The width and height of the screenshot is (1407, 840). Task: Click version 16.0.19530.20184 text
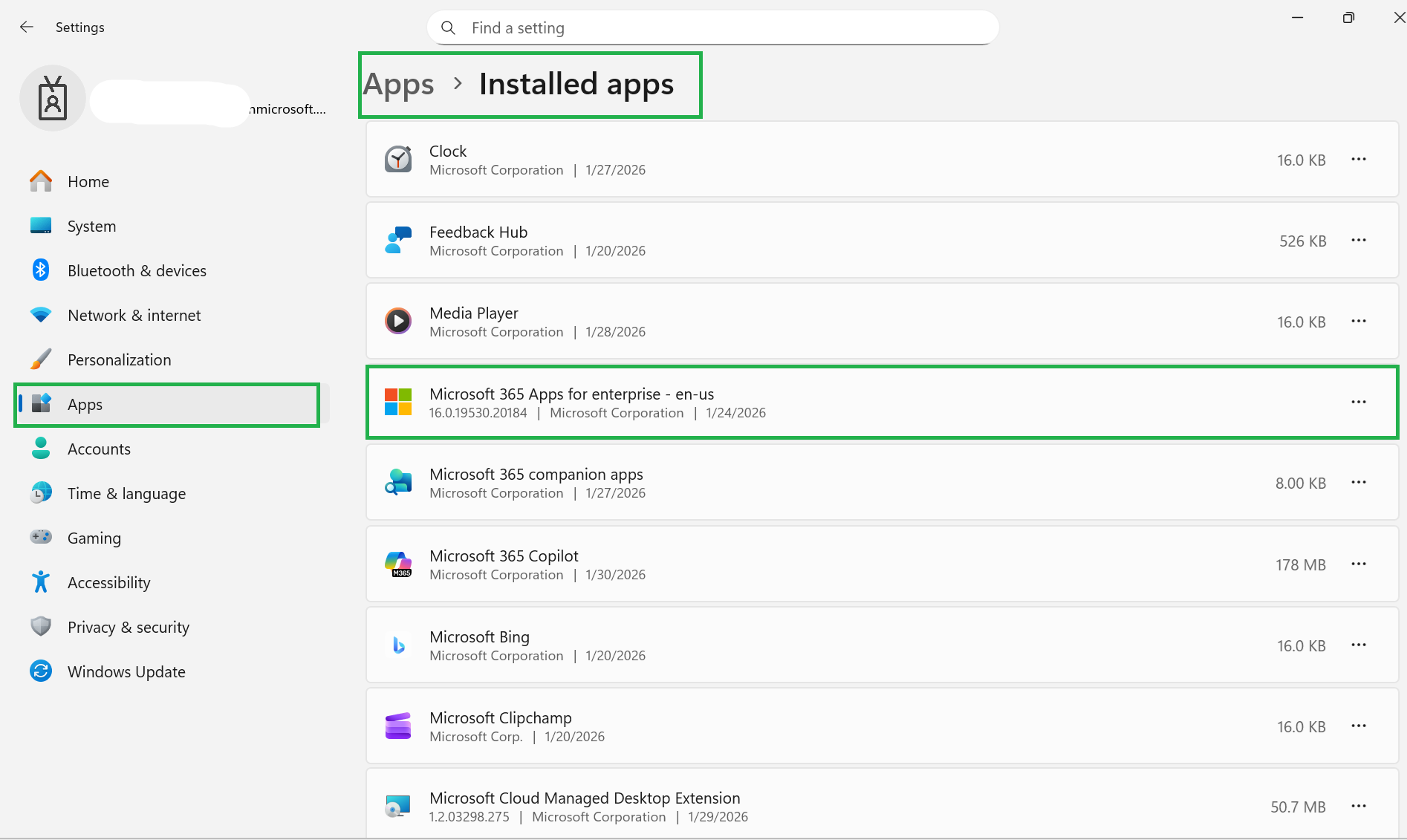pyautogui.click(x=478, y=413)
